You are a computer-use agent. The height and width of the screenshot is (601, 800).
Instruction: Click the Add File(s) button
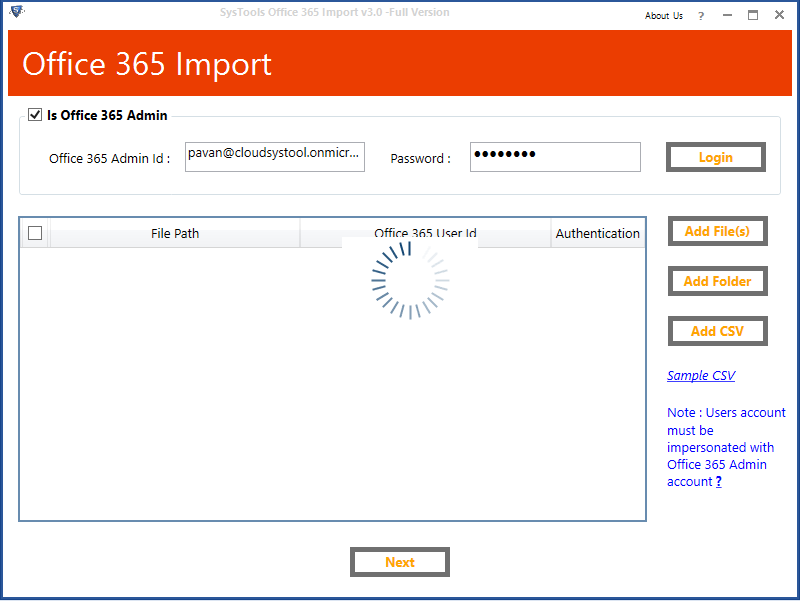(x=717, y=231)
